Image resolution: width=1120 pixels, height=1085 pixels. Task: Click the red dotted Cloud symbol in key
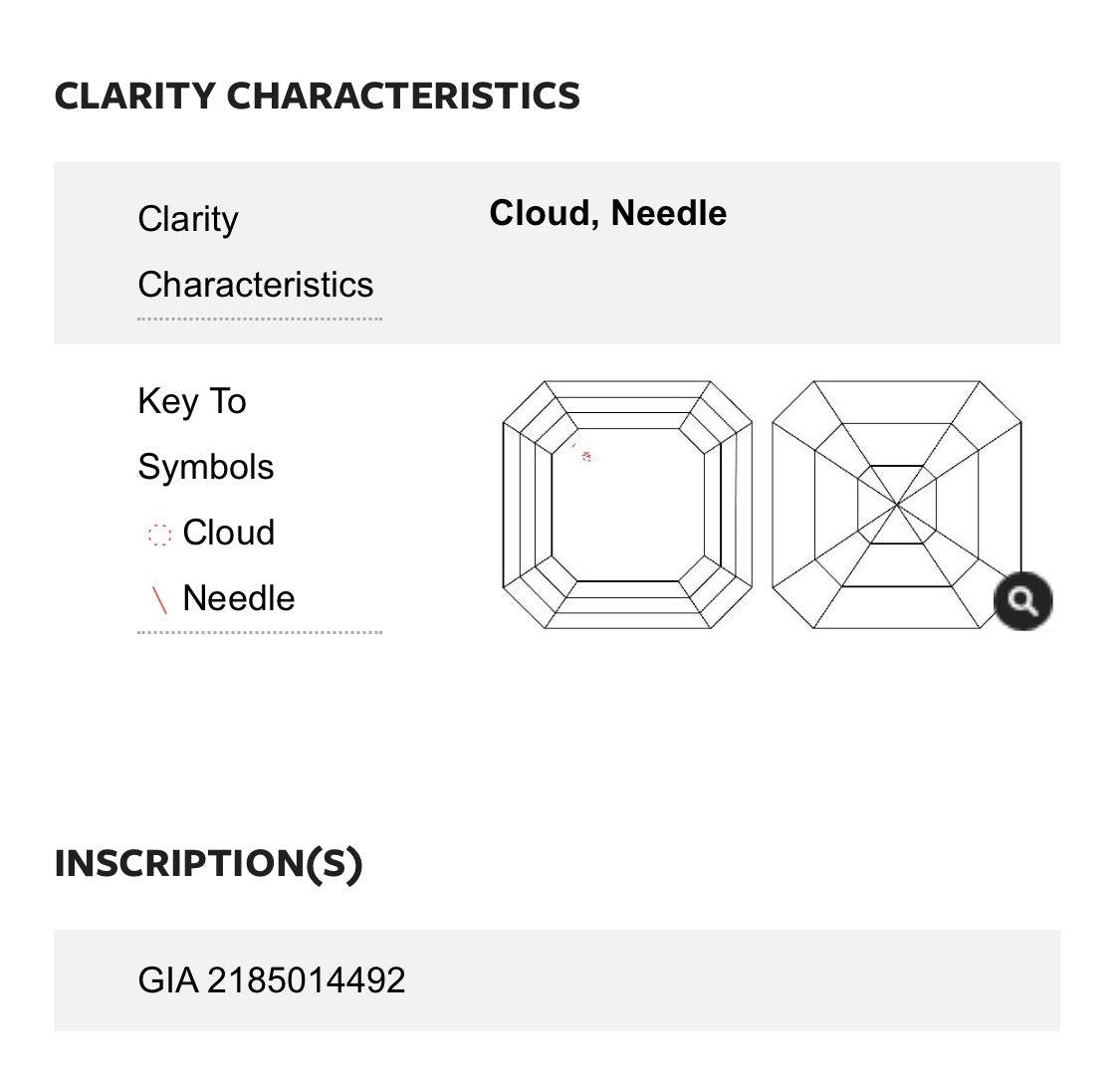tap(159, 535)
